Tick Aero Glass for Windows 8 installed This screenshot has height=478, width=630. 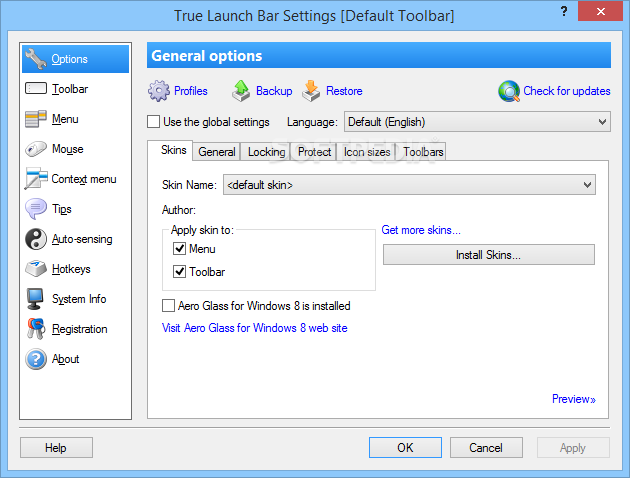click(168, 306)
